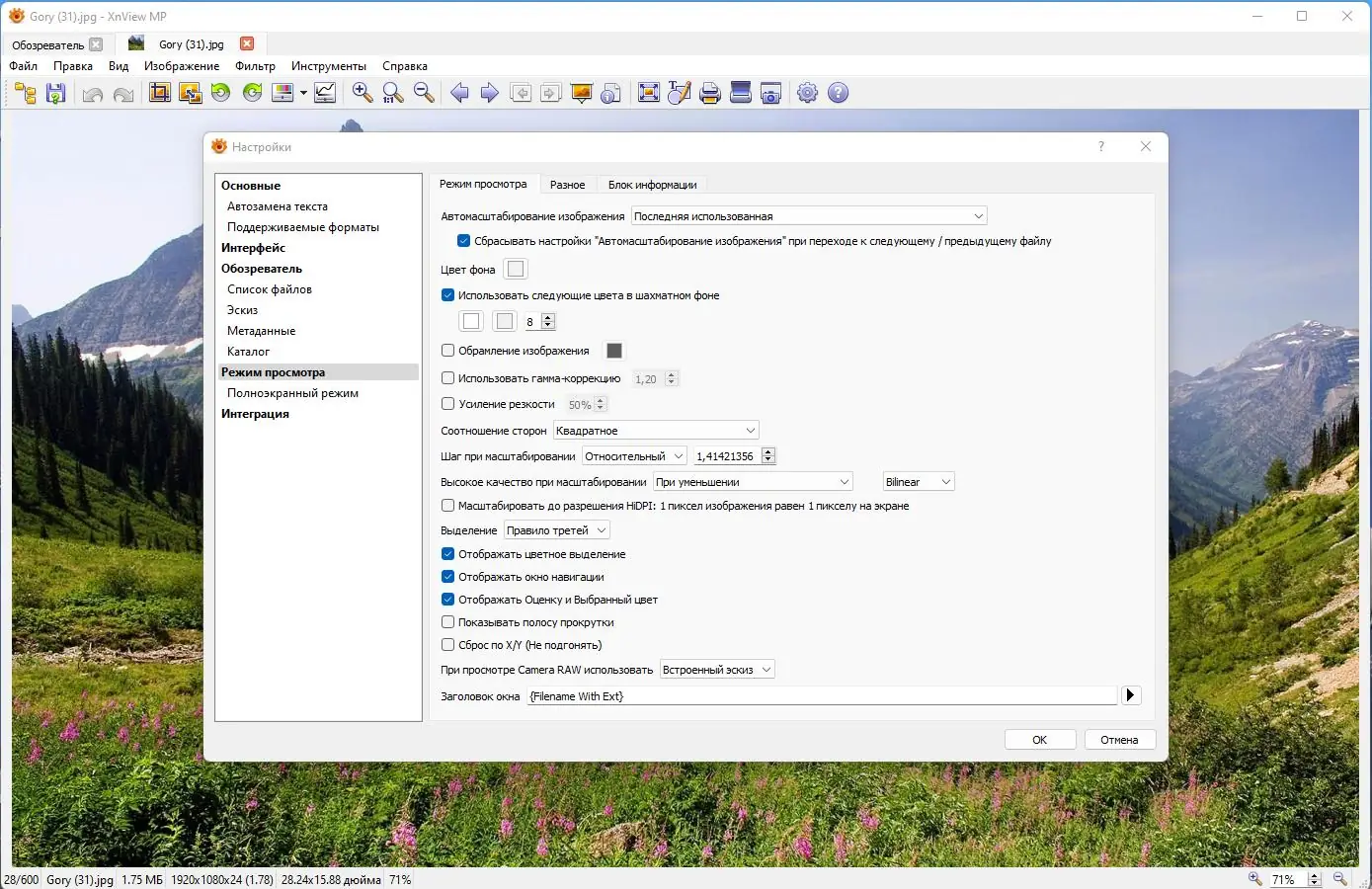
Task: Select Метаданные in the settings tree
Action: click(x=261, y=331)
